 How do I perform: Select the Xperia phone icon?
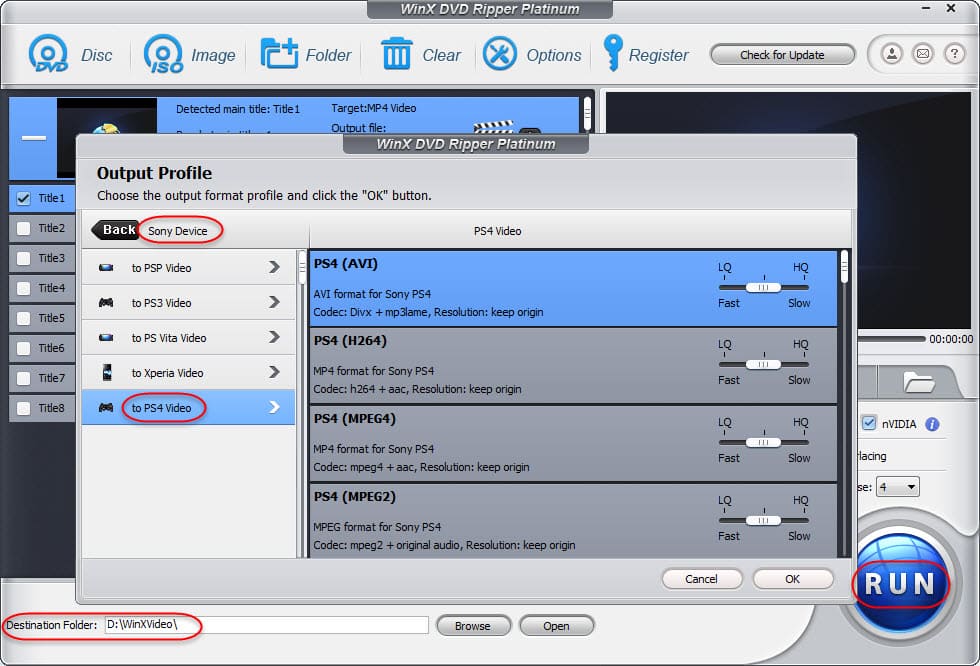(x=107, y=372)
